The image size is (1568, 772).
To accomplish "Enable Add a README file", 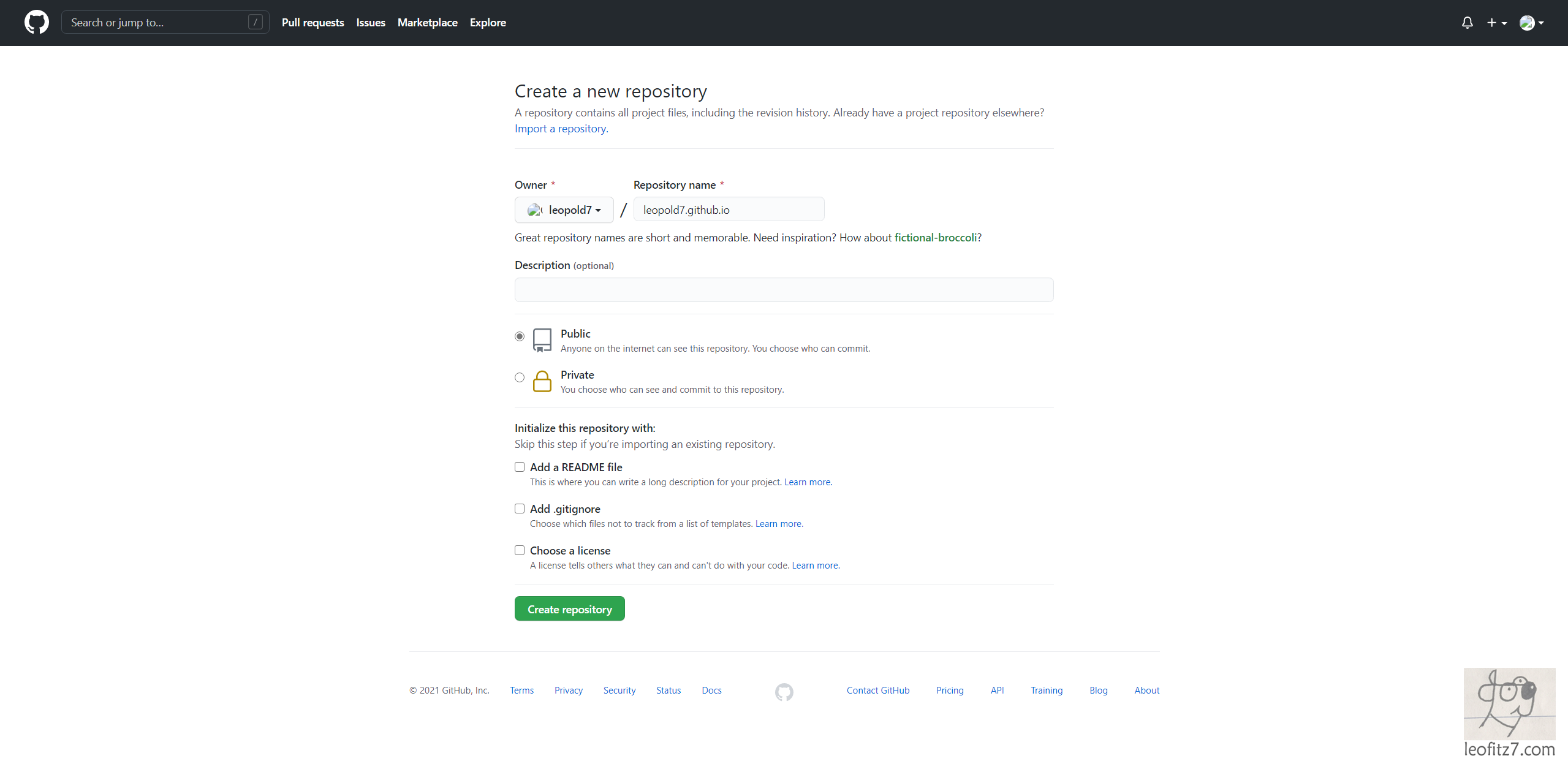I will click(x=519, y=466).
